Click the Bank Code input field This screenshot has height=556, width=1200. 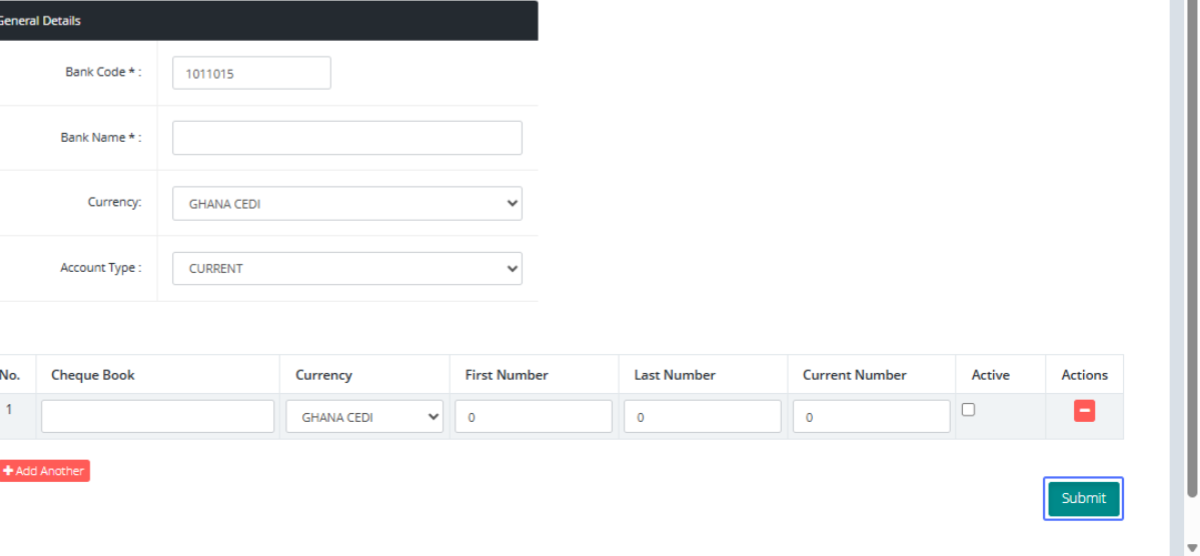point(251,73)
